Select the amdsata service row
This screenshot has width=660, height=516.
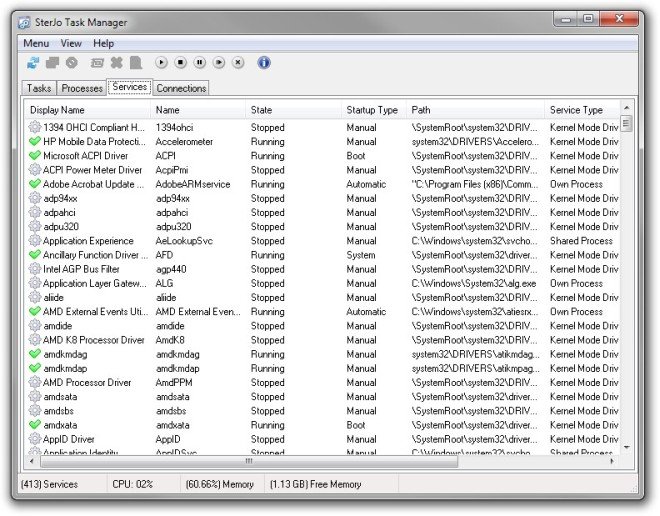tap(322, 396)
